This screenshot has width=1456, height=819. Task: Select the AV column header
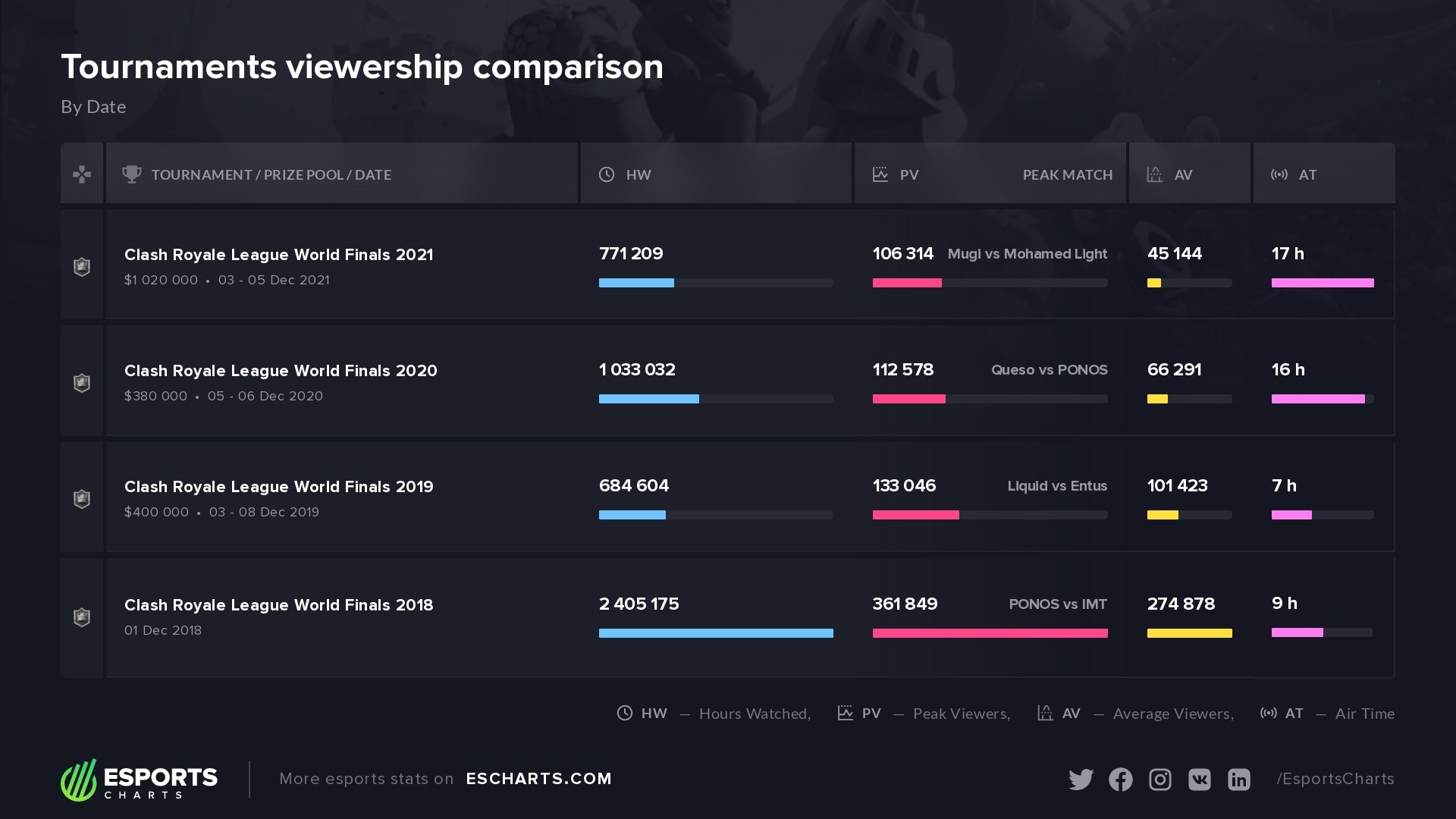(x=1183, y=174)
